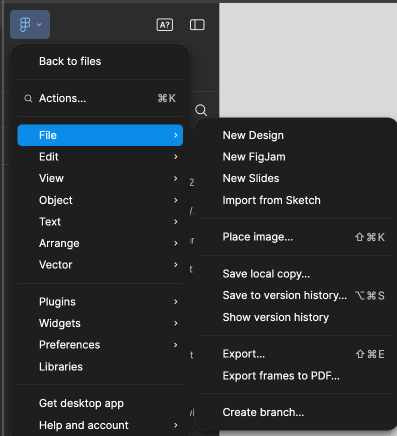Viewport: 397px width, 436px height.
Task: Select Save to version history…
Action: click(296, 296)
